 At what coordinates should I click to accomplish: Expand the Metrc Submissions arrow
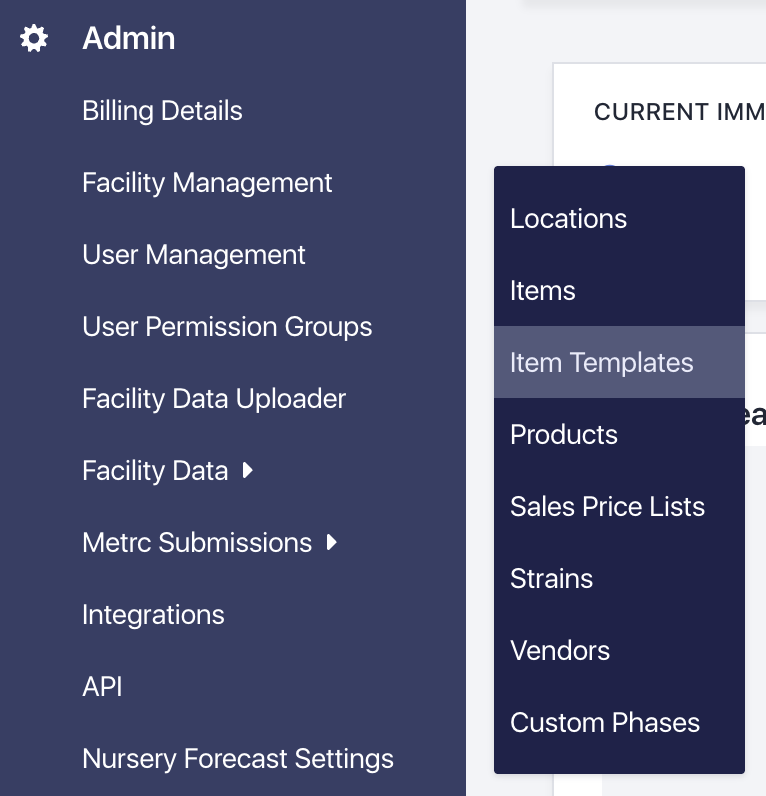tap(332, 543)
